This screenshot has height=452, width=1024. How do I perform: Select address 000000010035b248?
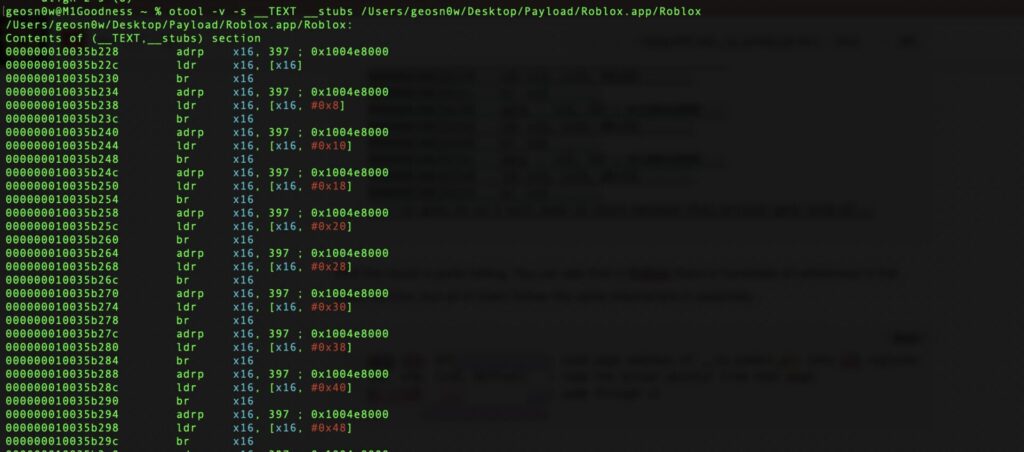point(63,159)
